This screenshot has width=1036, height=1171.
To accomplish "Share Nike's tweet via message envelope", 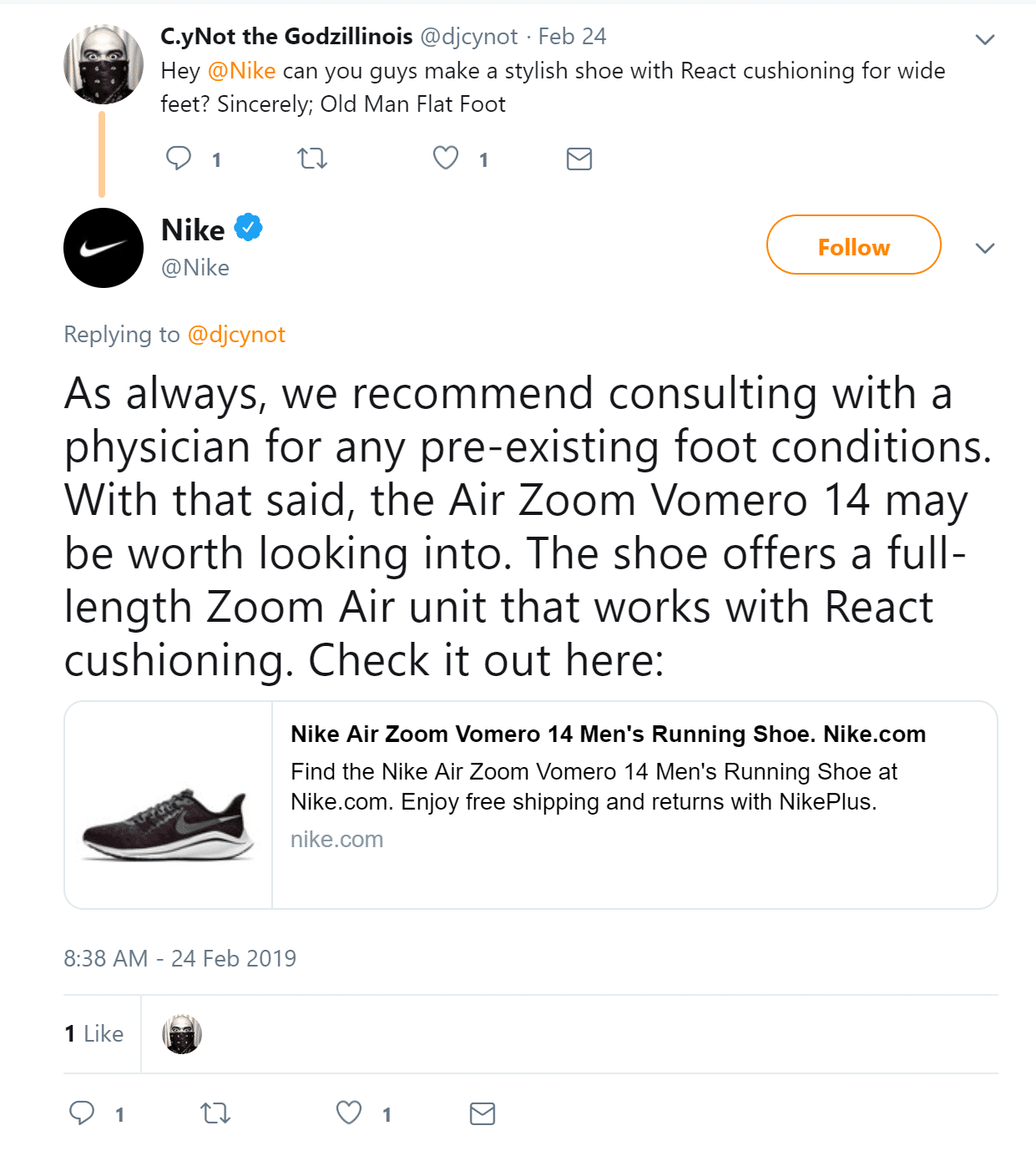I will coord(483,1113).
